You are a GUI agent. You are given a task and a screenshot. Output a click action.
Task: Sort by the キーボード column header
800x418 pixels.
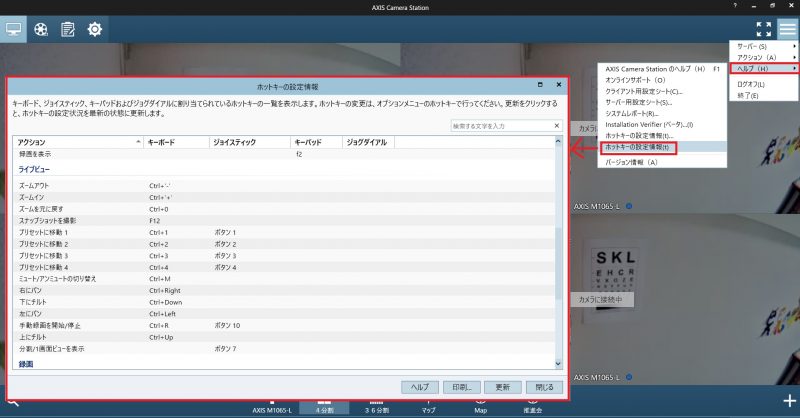click(177, 142)
